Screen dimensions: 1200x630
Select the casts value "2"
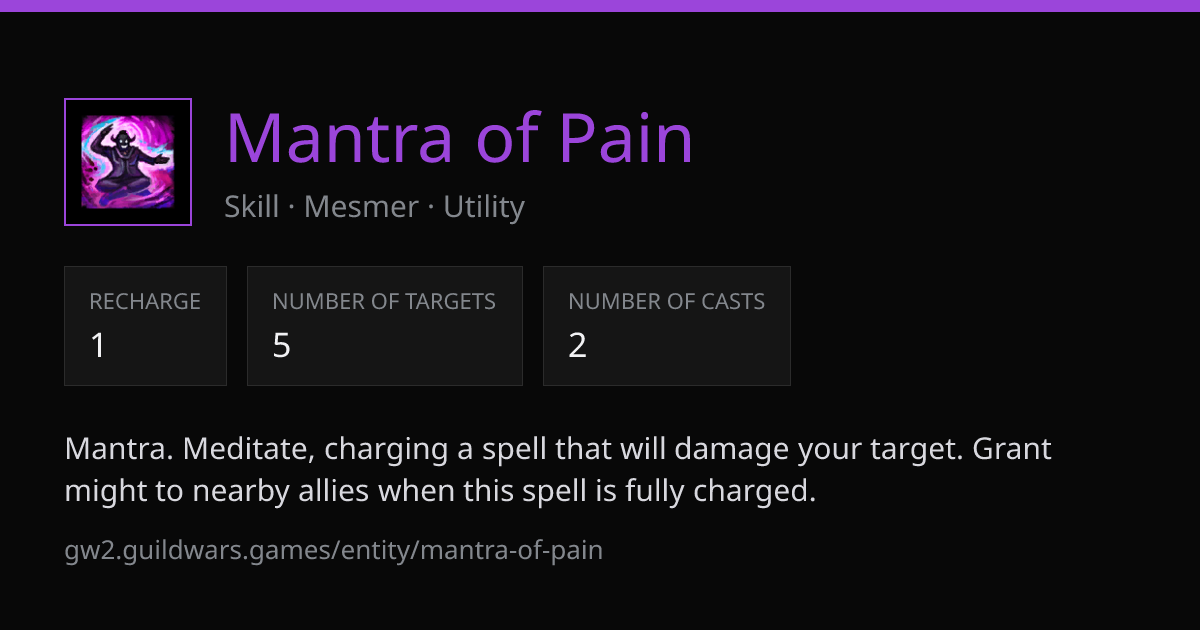coord(577,346)
